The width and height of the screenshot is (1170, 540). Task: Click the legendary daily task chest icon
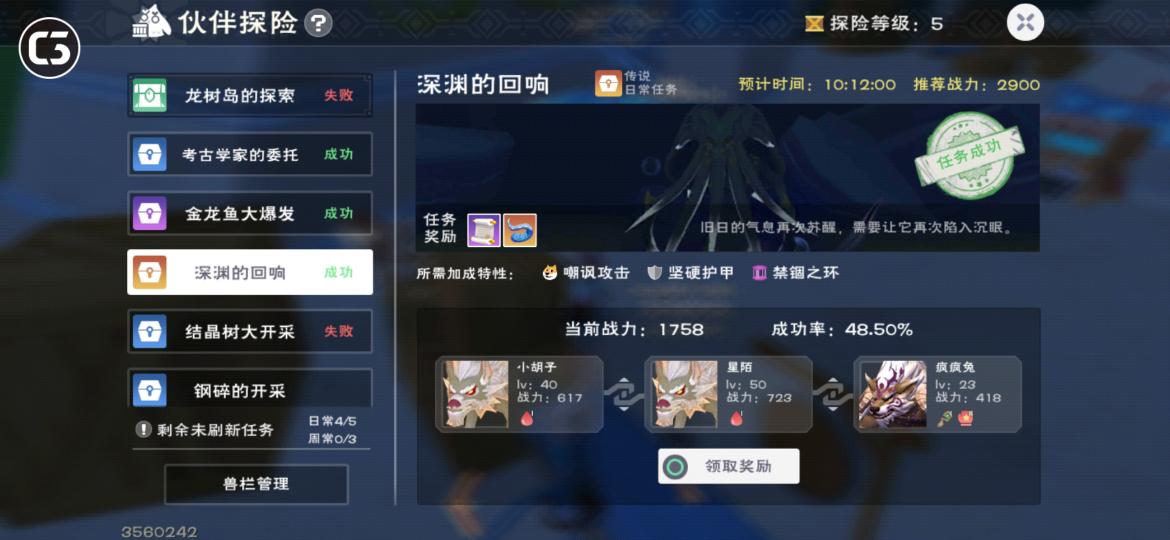click(608, 84)
